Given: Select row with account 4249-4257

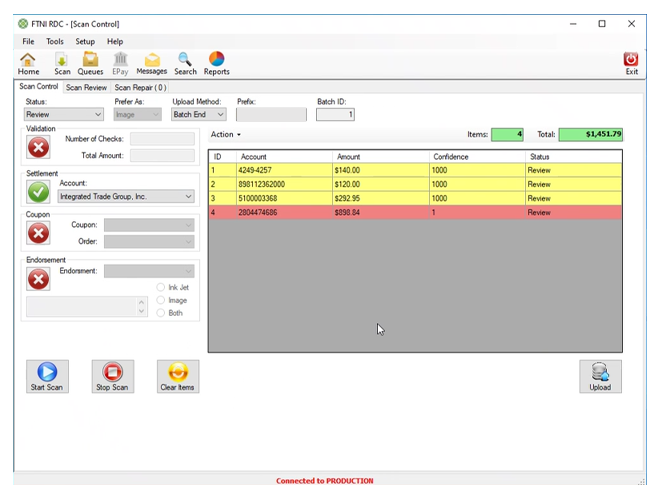Looking at the screenshot, I should click(x=415, y=170).
